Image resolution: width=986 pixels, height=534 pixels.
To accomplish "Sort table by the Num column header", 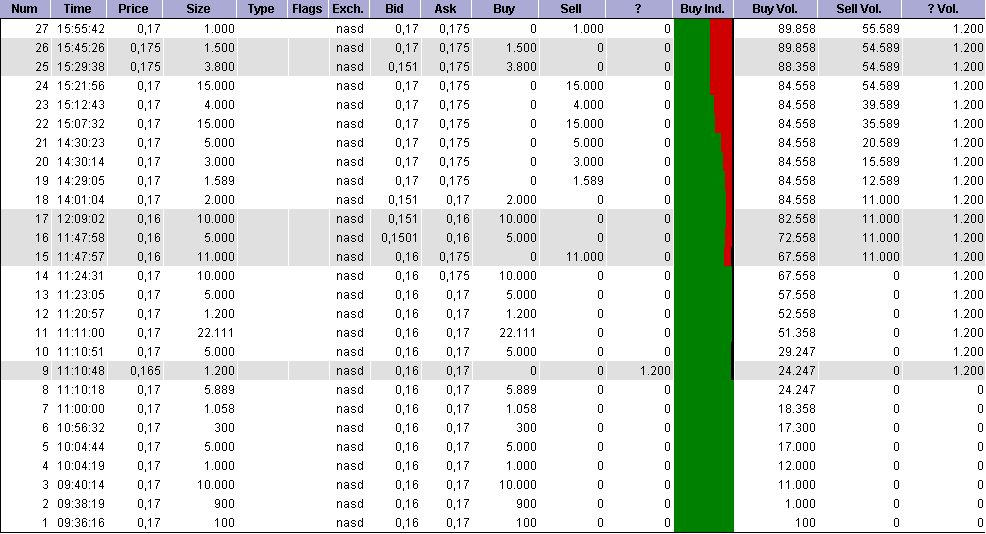I will pyautogui.click(x=24, y=9).
